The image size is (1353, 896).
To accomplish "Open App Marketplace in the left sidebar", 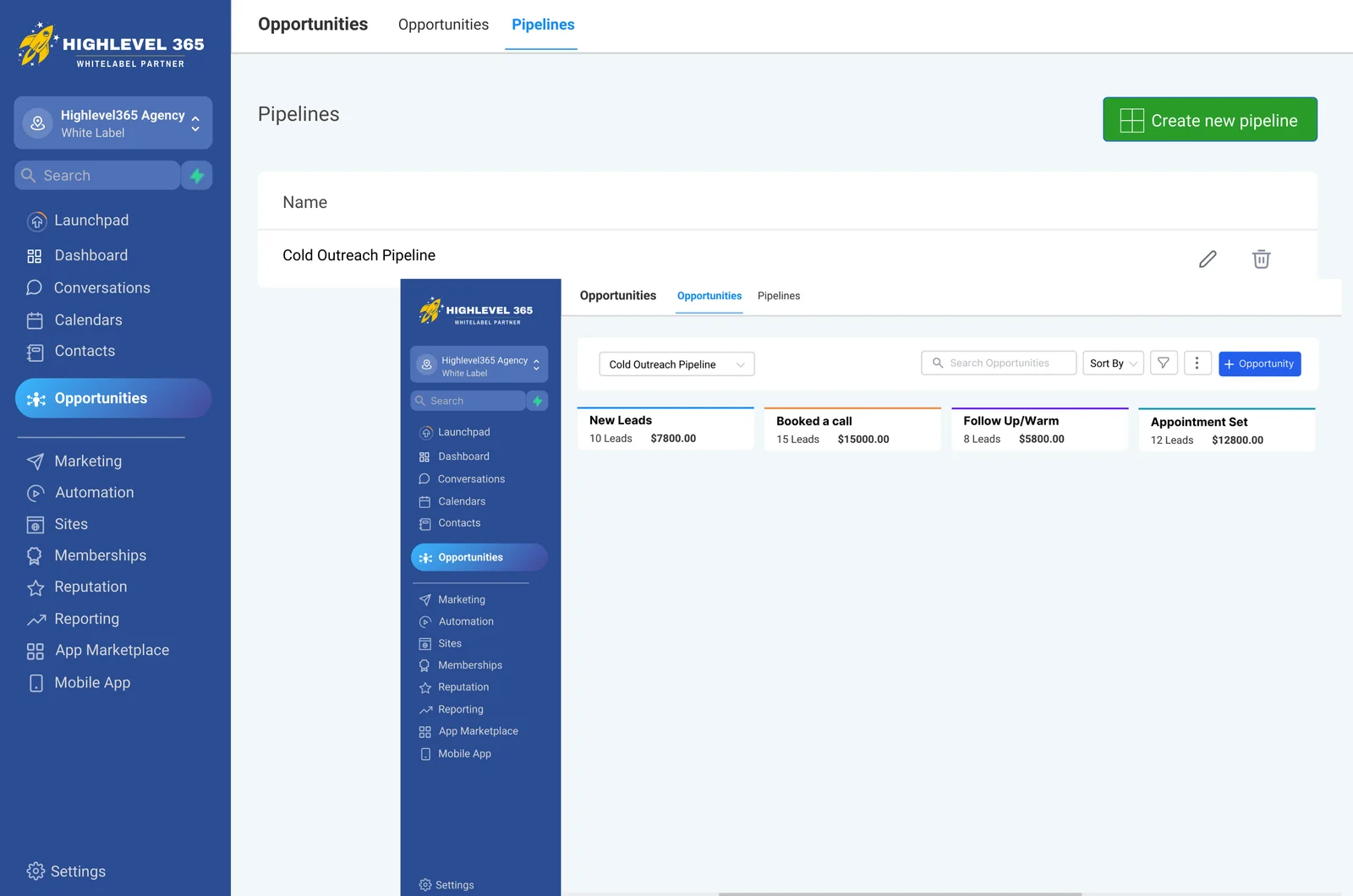I will [112, 651].
